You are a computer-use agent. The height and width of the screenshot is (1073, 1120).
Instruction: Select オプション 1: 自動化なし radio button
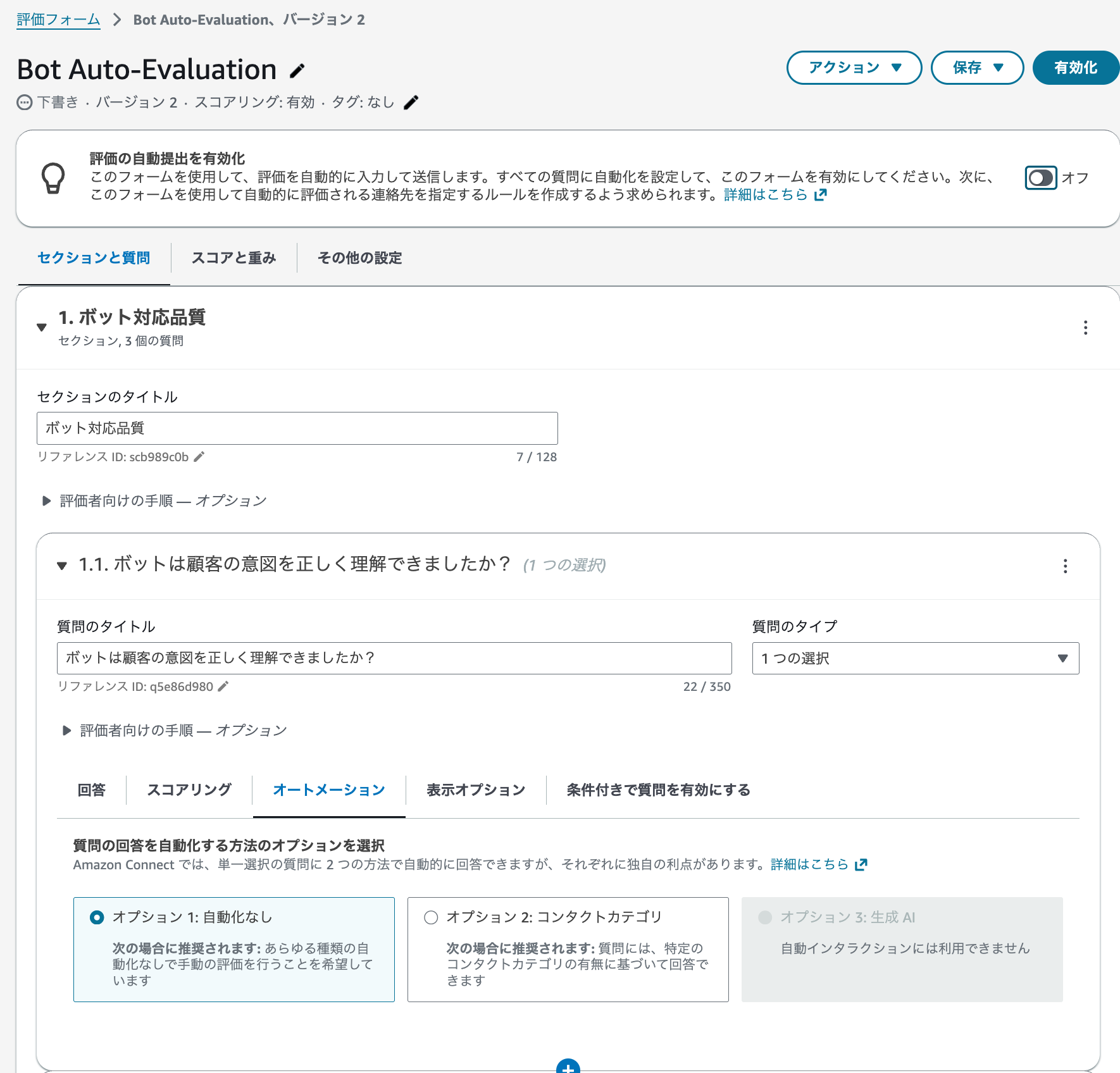[x=97, y=916]
